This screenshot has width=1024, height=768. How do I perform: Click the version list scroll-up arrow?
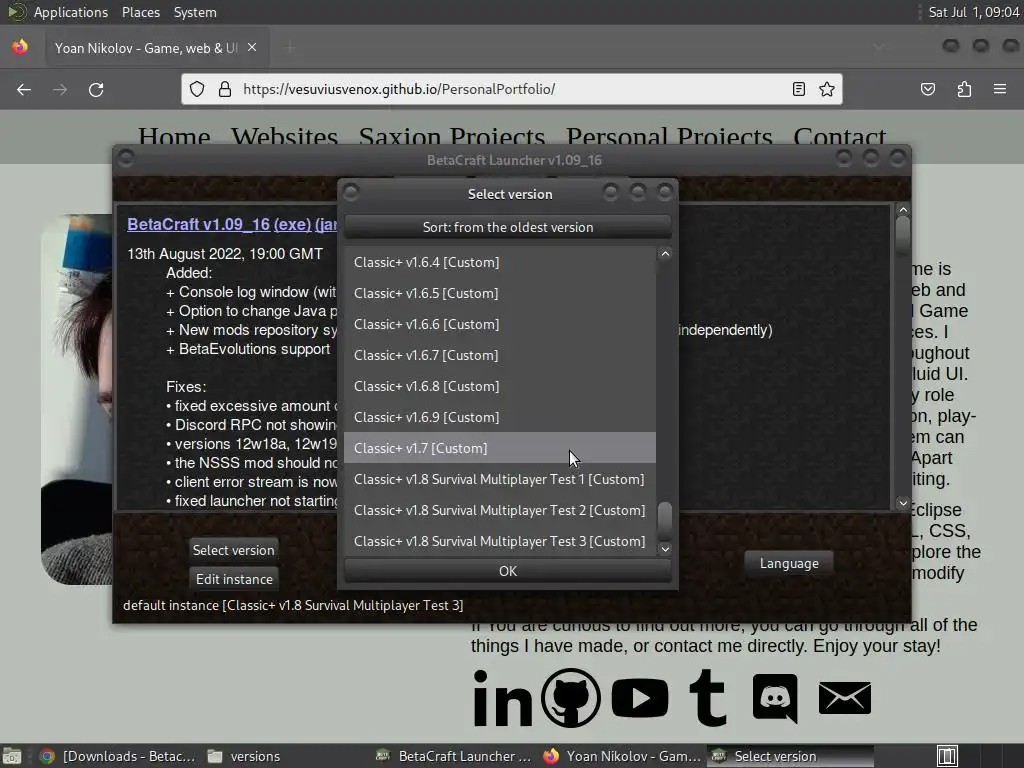coord(665,253)
